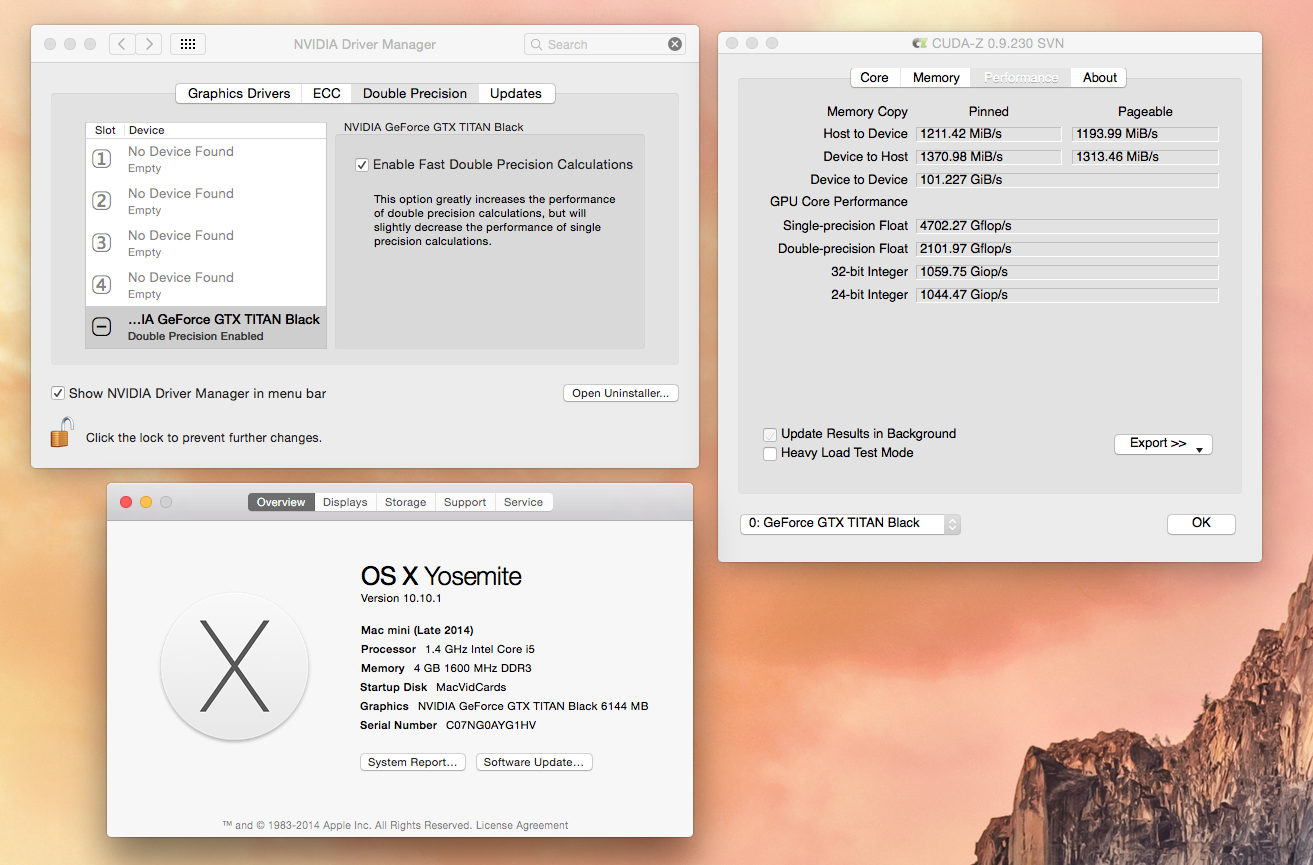Viewport: 1313px width, 865px height.
Task: Click the Device to Host Pinned 1370.98 MiB/s value
Action: tap(988, 157)
